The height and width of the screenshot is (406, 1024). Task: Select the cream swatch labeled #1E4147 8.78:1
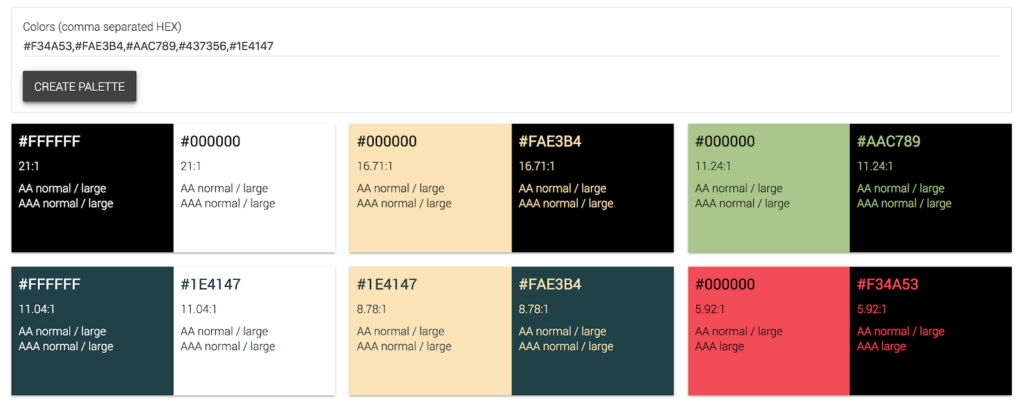tap(430, 331)
